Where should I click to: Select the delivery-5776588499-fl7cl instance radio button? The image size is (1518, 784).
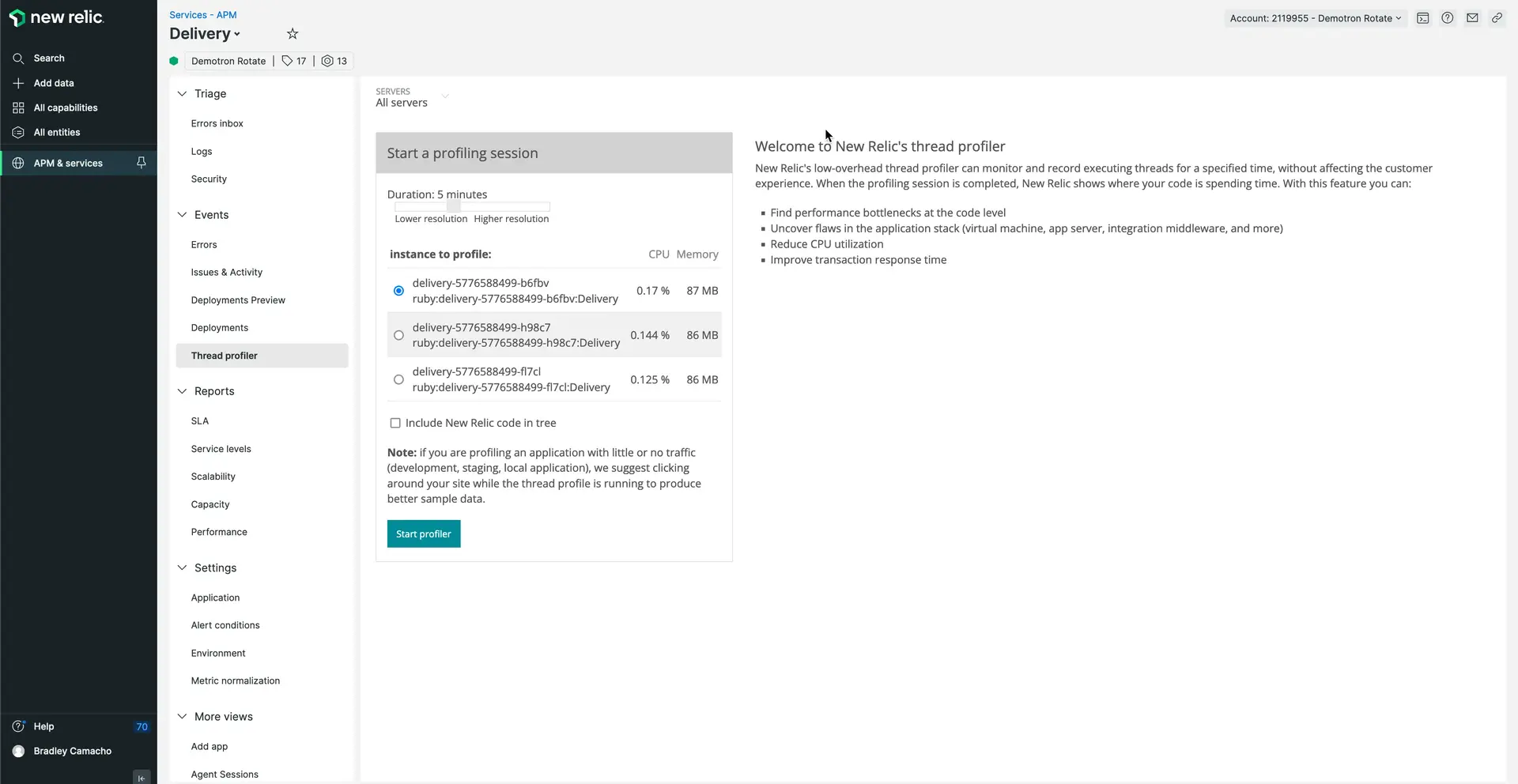coord(398,379)
